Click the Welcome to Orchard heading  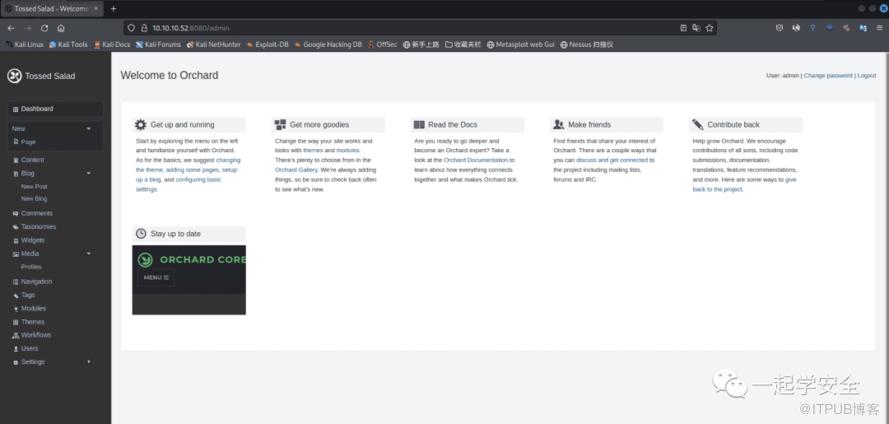click(170, 75)
